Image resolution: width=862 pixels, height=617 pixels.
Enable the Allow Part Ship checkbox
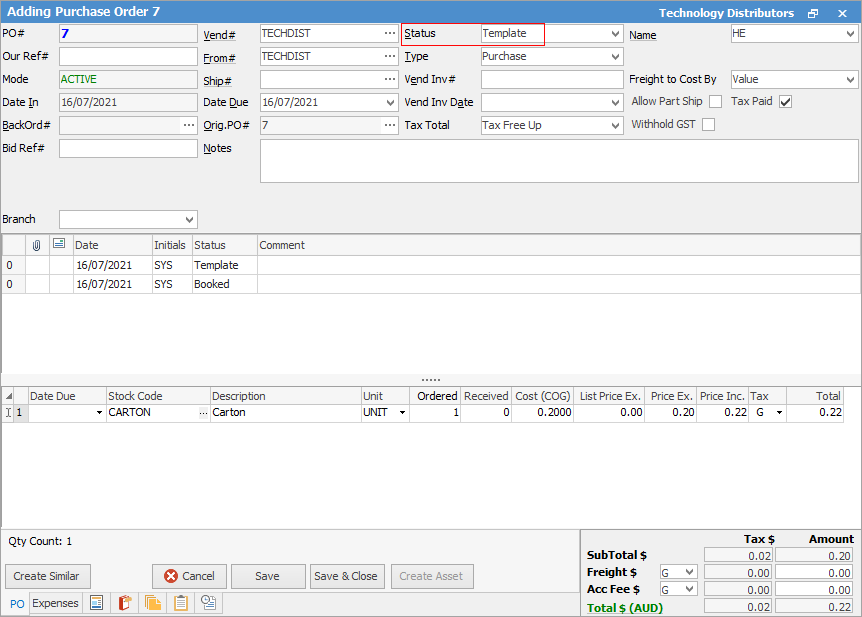click(x=715, y=102)
